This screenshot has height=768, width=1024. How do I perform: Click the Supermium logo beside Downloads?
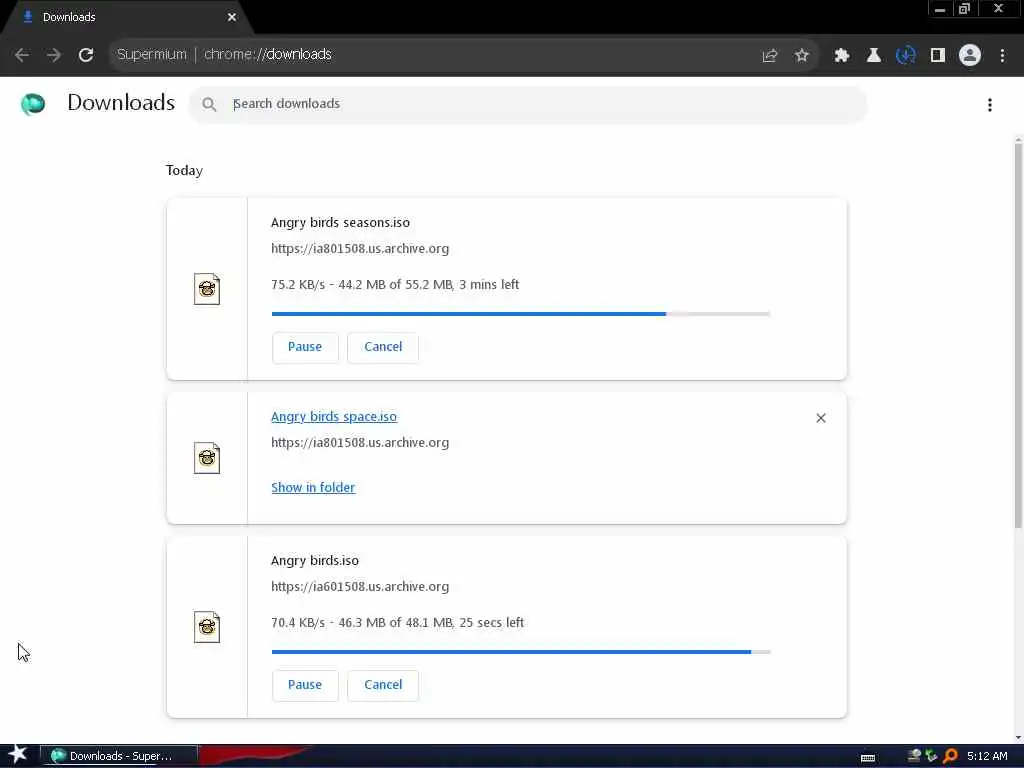(33, 104)
